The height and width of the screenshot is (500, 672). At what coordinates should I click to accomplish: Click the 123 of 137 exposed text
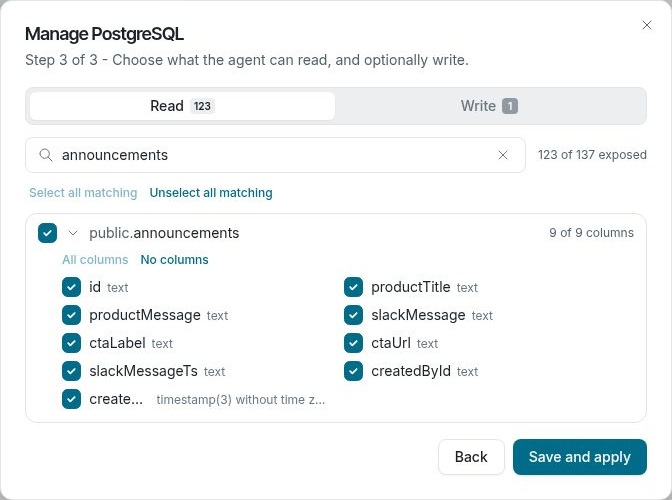(592, 155)
